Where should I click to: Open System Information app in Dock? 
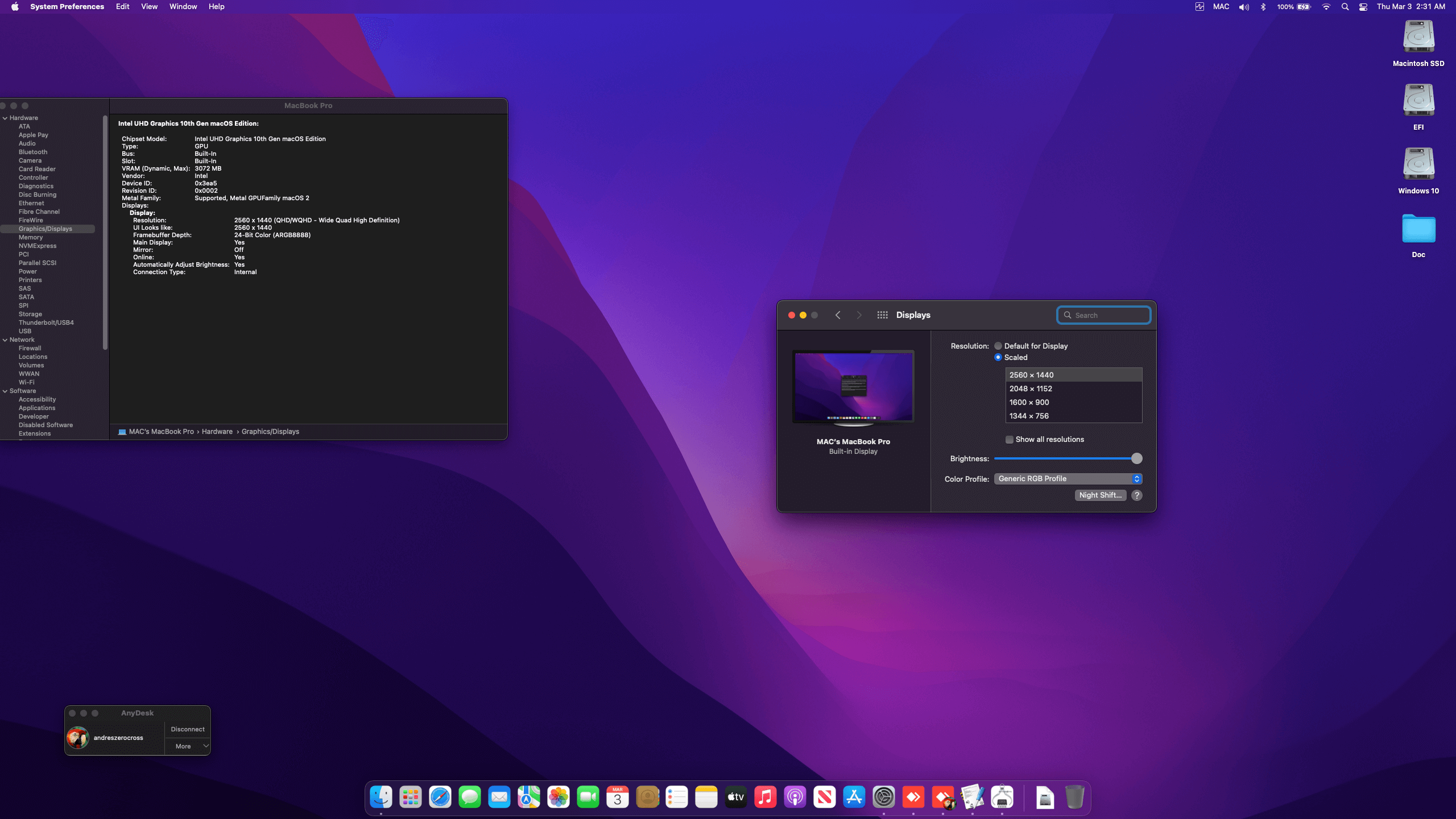1002,797
